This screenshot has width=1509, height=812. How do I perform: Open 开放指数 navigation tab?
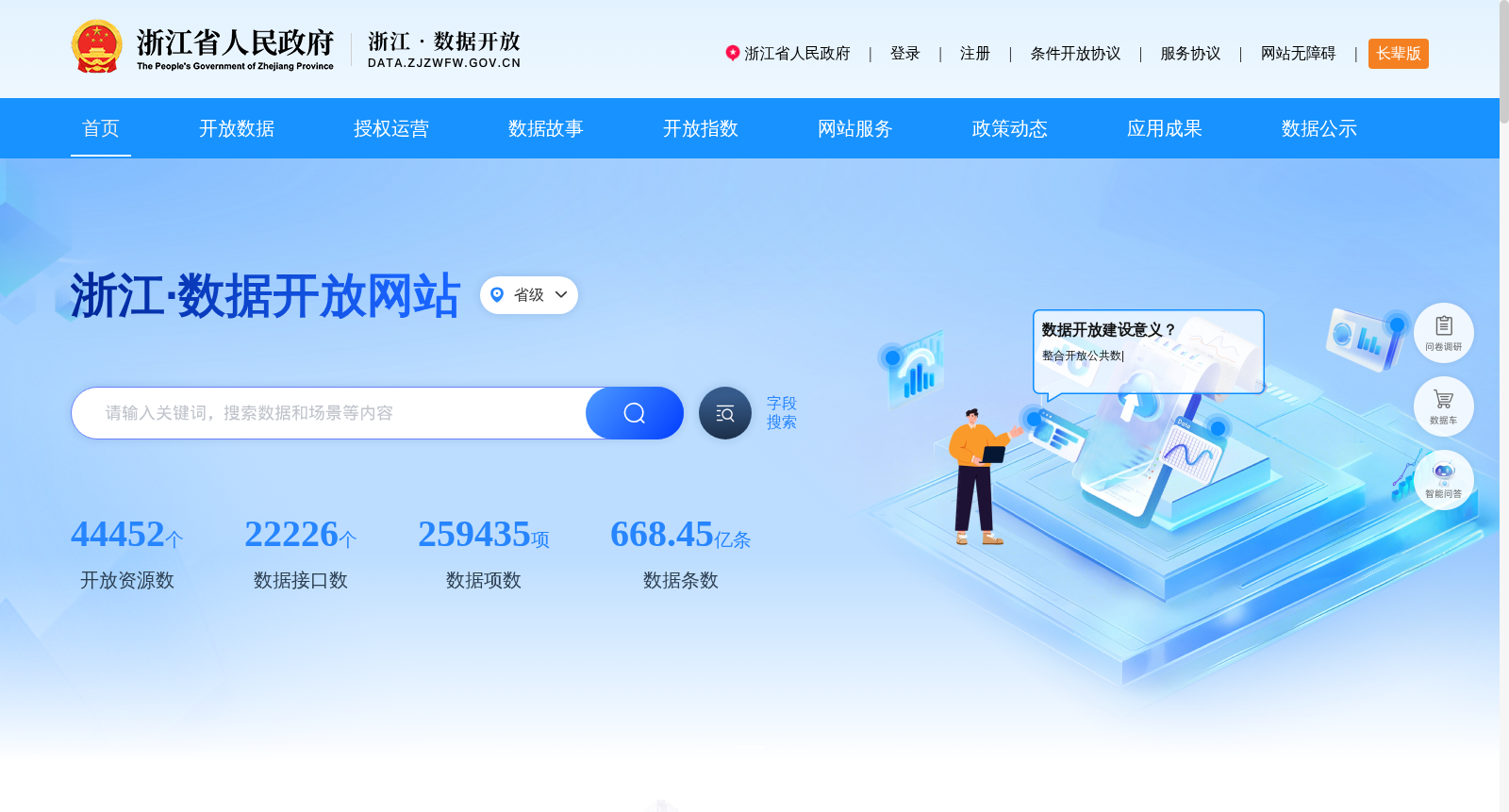701,128
